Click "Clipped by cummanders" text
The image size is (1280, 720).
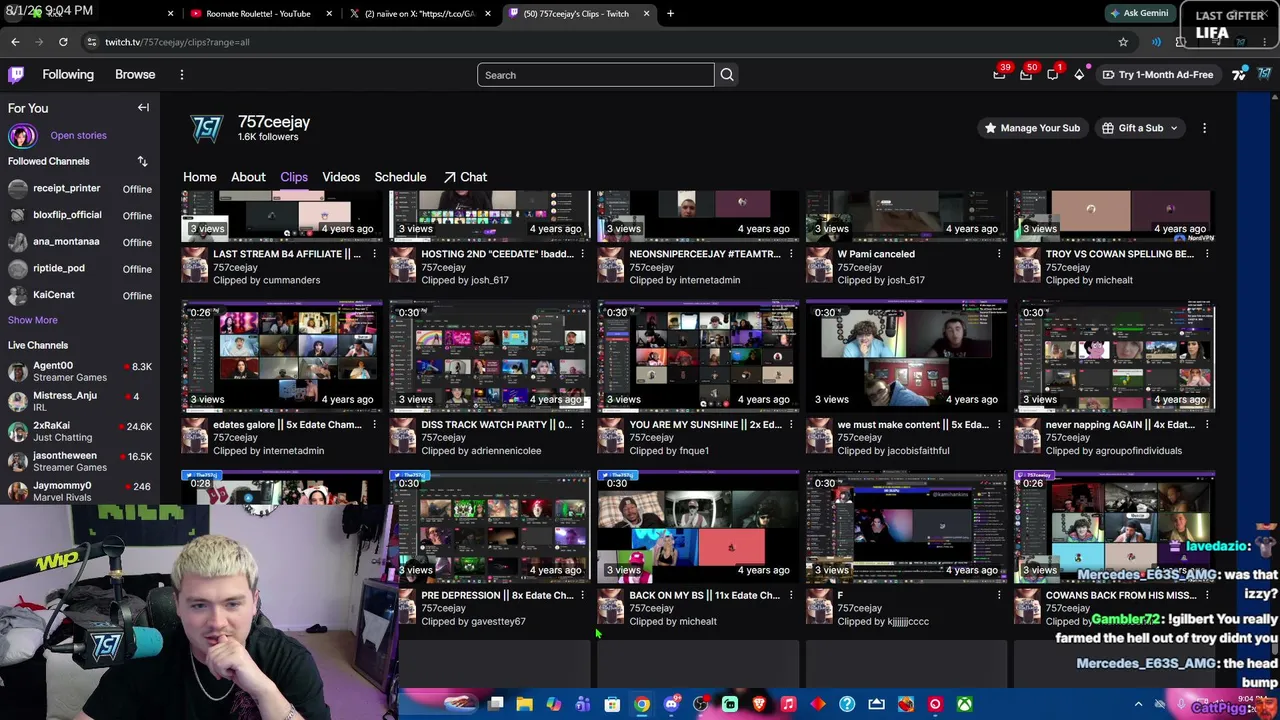267,280
